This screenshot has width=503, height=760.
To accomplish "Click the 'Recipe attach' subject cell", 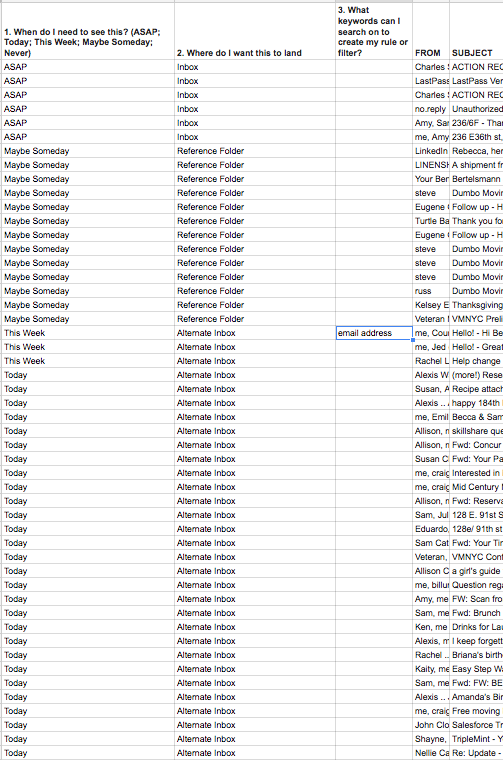I will coord(476,389).
